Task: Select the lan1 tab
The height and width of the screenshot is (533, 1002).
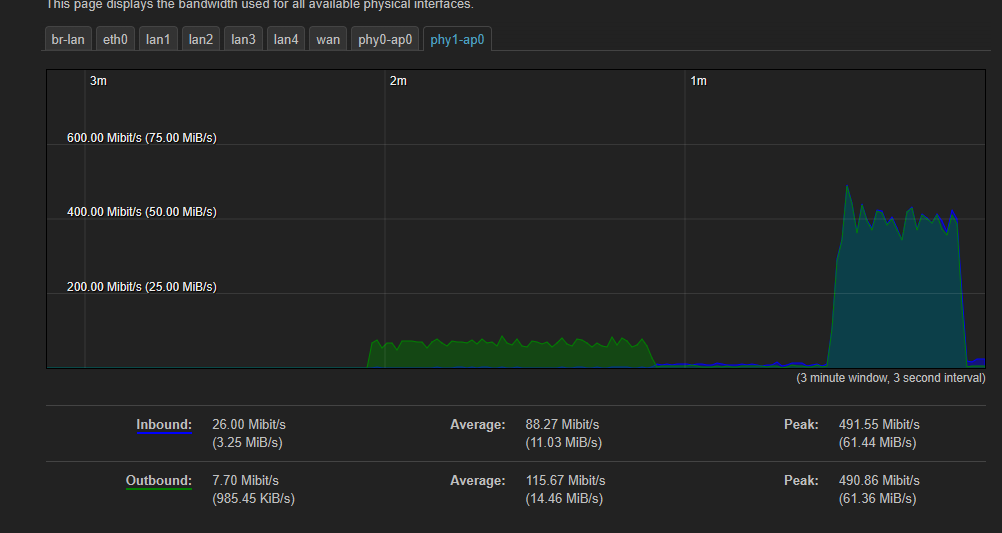Action: 158,39
